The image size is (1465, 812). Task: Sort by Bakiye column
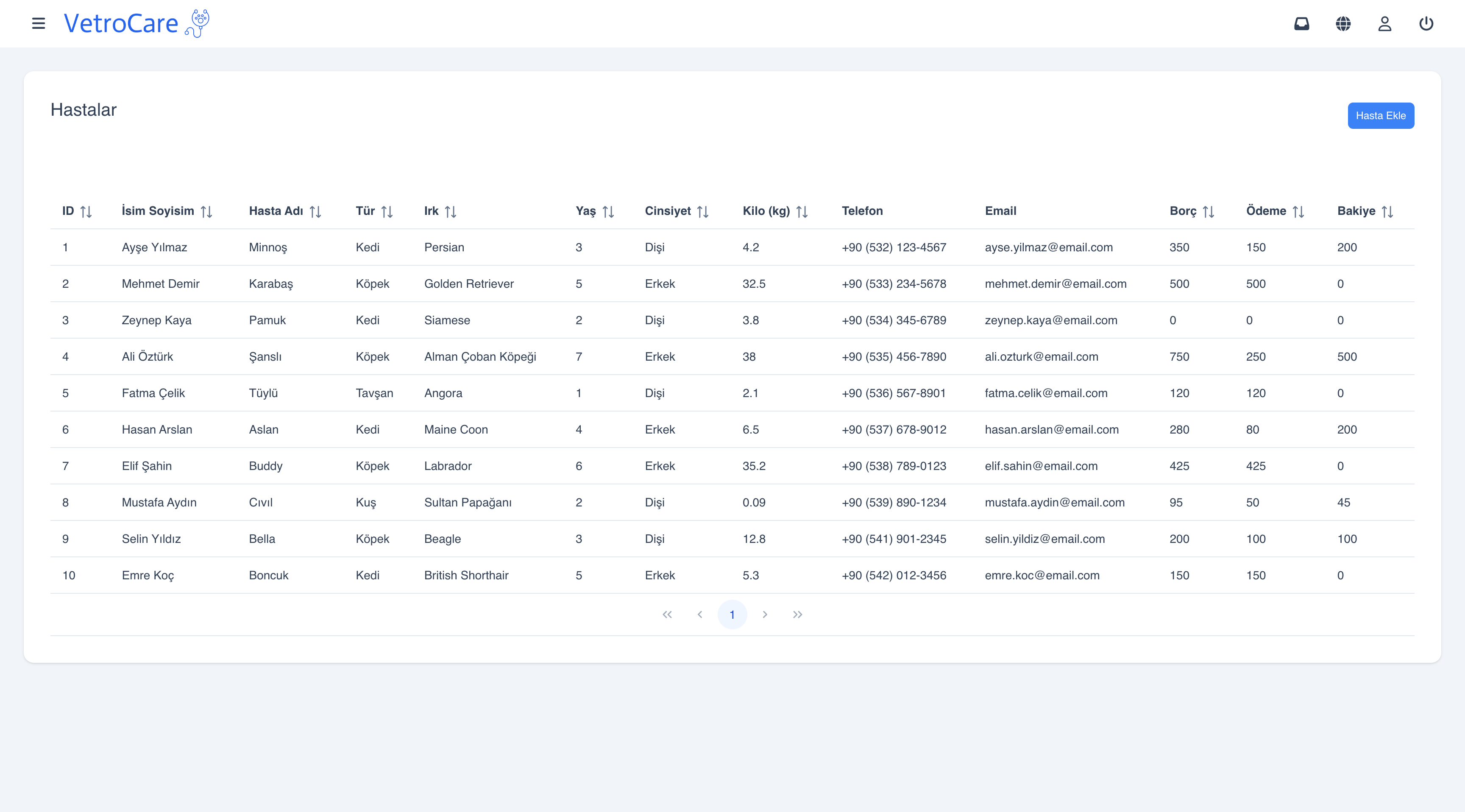coord(1387,211)
